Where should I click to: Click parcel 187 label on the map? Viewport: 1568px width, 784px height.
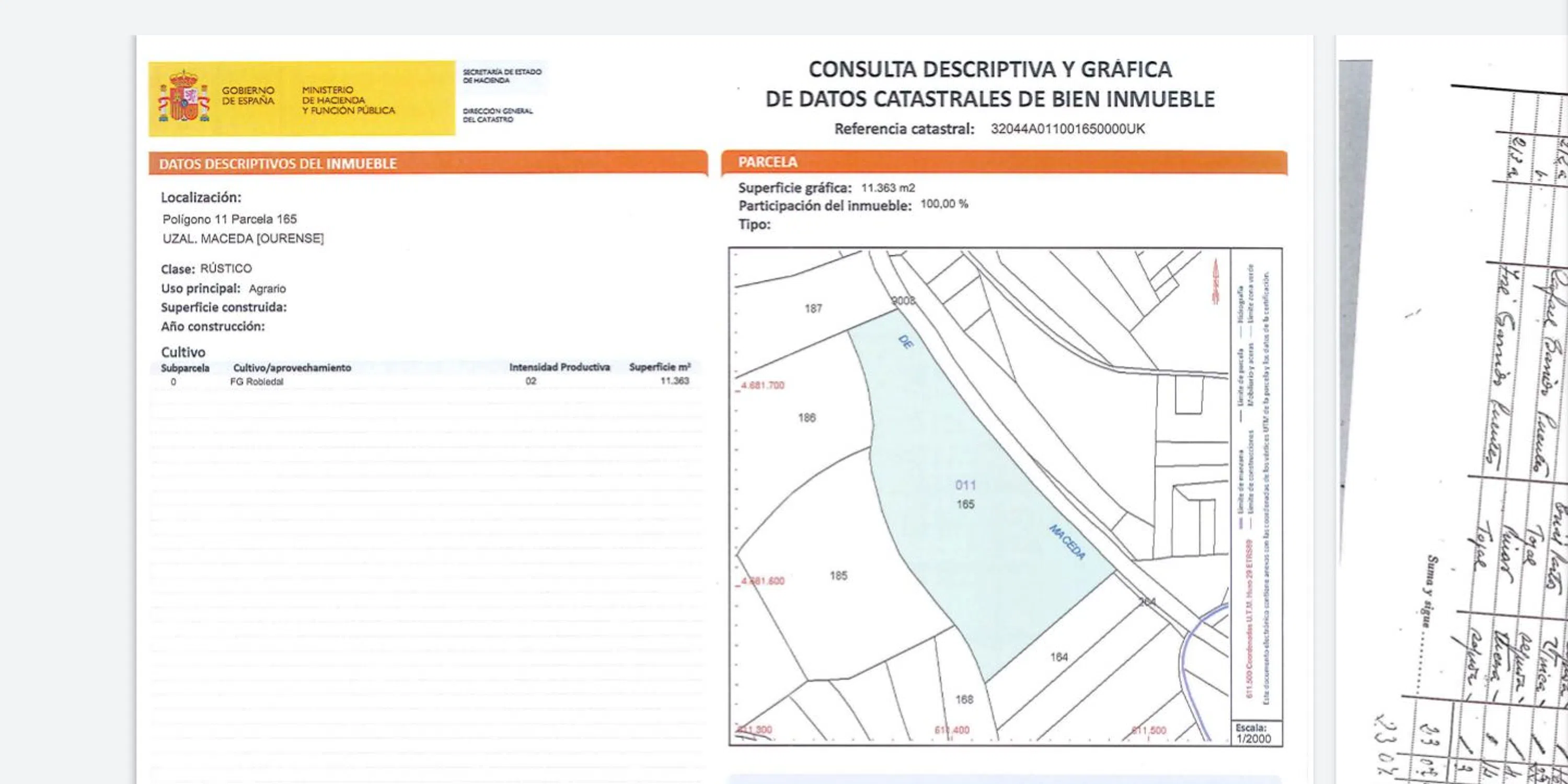tap(813, 308)
